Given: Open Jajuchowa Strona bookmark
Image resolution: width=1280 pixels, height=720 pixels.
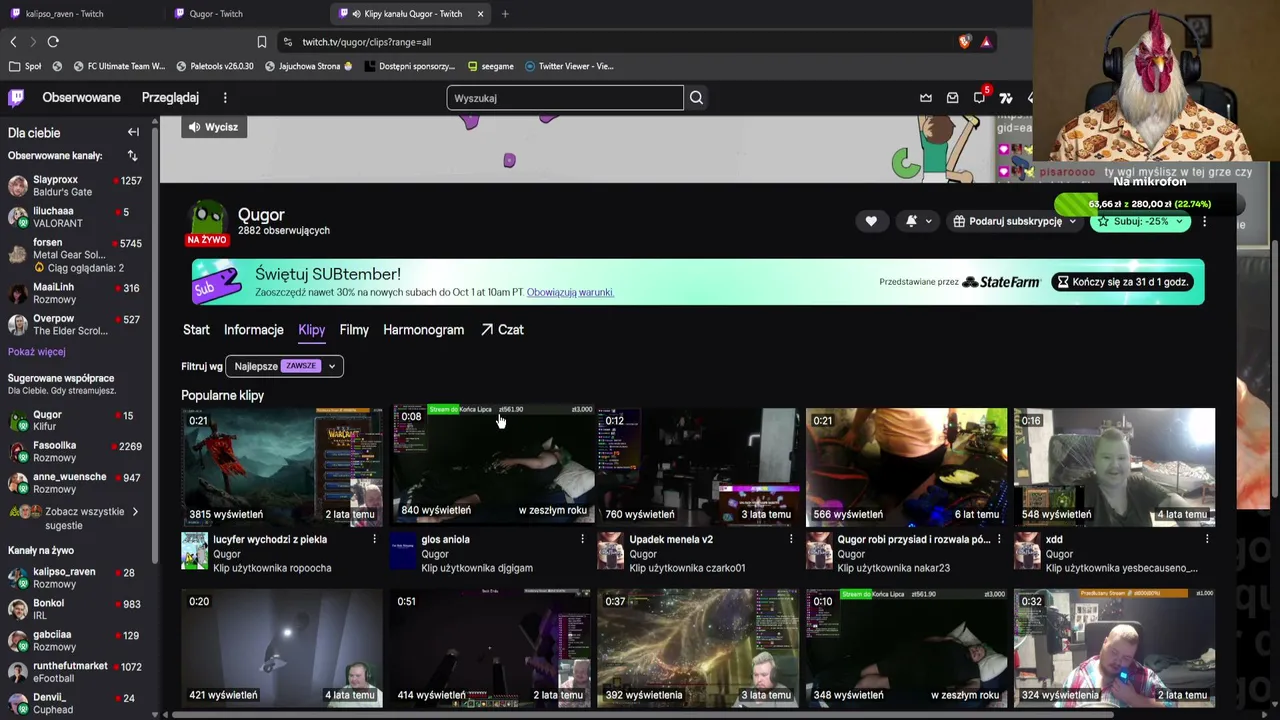Looking at the screenshot, I should (309, 66).
